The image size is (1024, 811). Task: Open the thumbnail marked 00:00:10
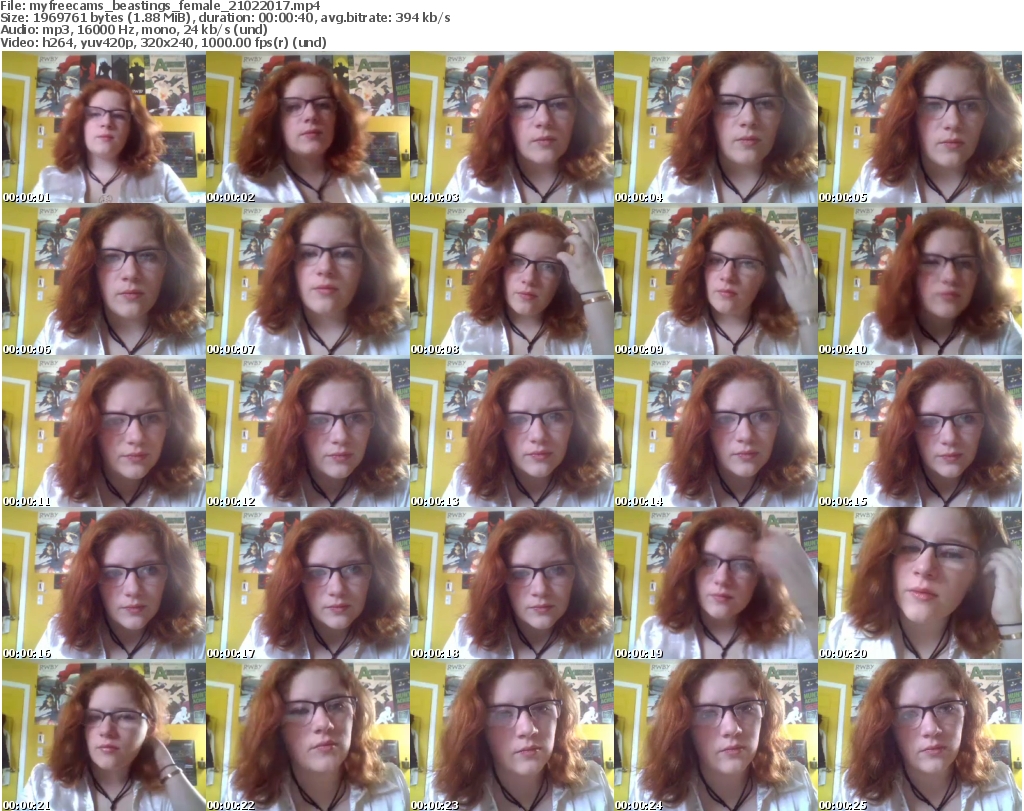click(x=920, y=279)
